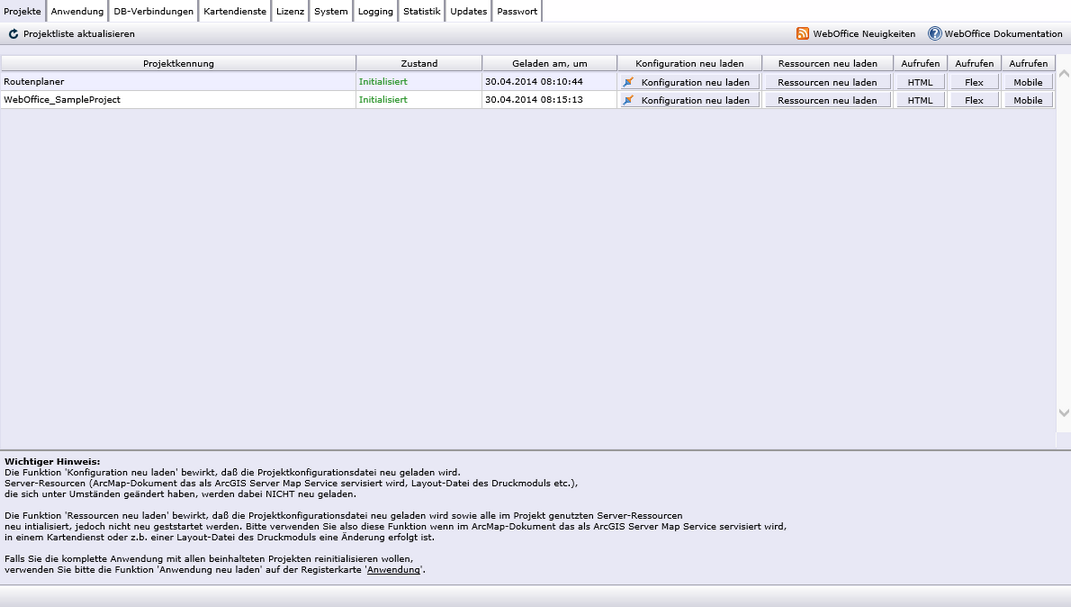Launch Flex client for Routenplaner
This screenshot has width=1071, height=607.
pos(973,81)
